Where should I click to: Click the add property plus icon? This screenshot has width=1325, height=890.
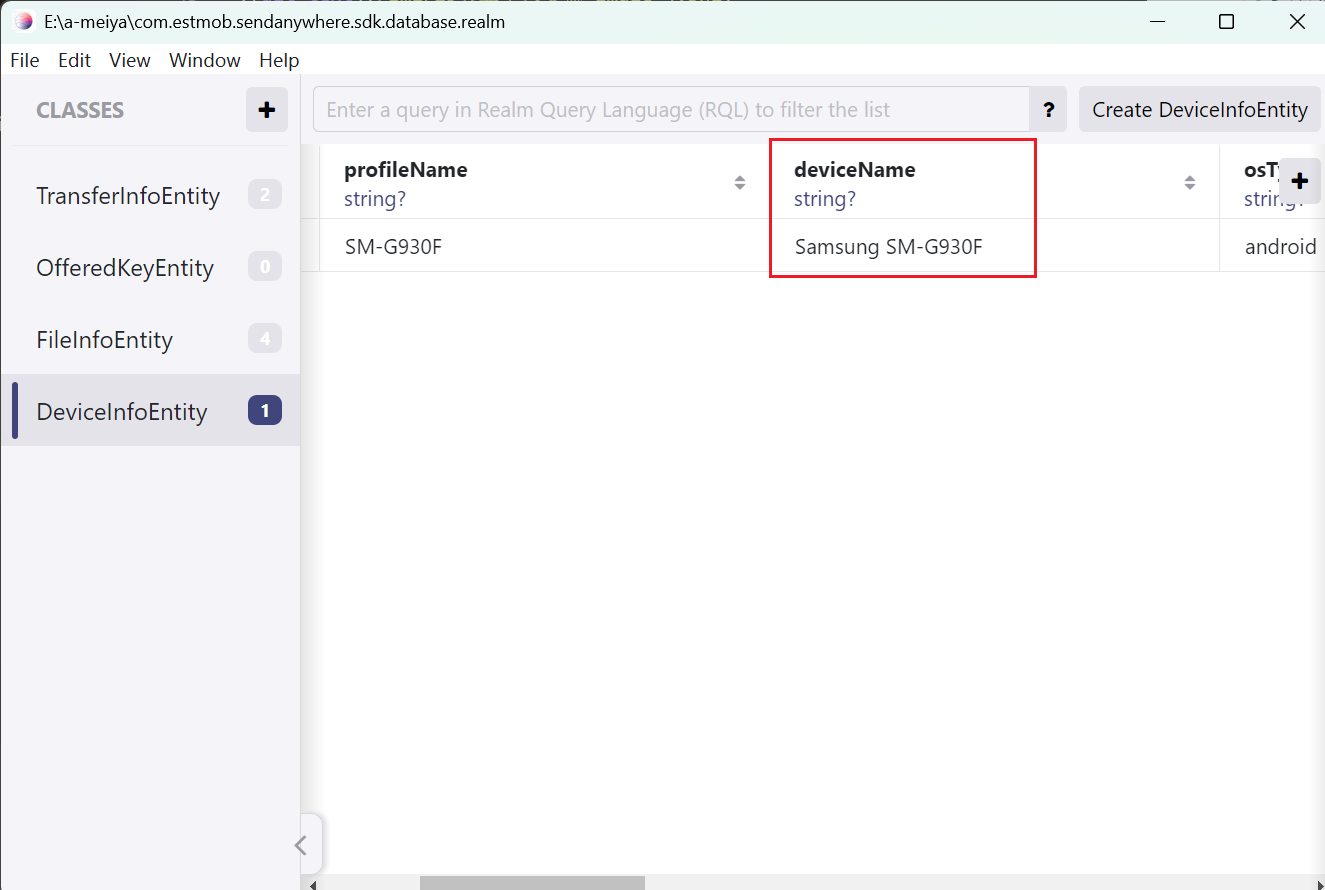(x=1299, y=181)
